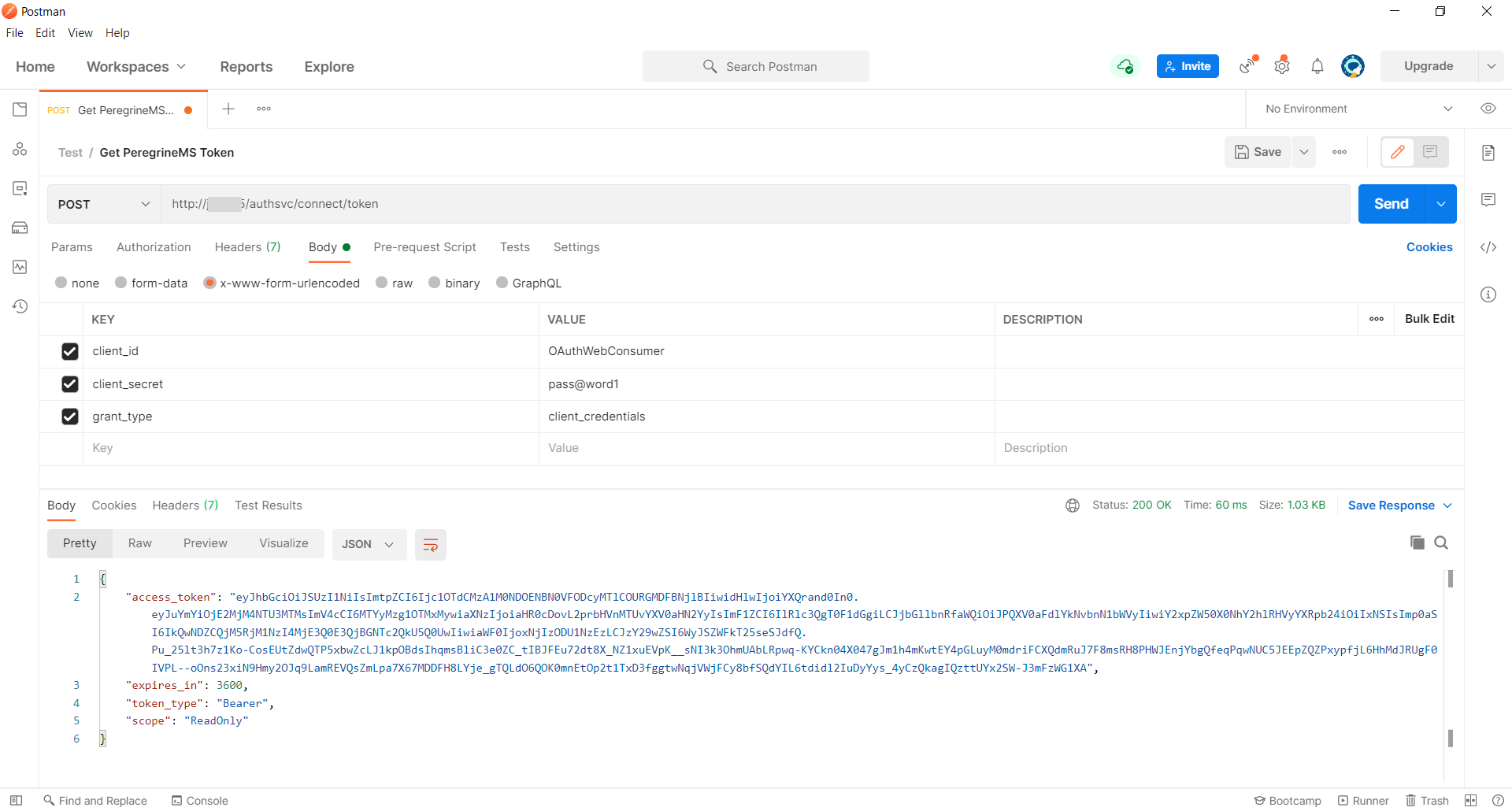The height and width of the screenshot is (811, 1512).
Task: Show the Raw response view
Action: pyautogui.click(x=139, y=543)
